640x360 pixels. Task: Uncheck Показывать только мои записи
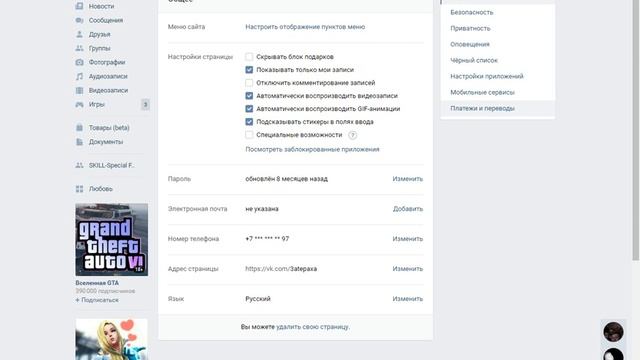click(x=249, y=70)
